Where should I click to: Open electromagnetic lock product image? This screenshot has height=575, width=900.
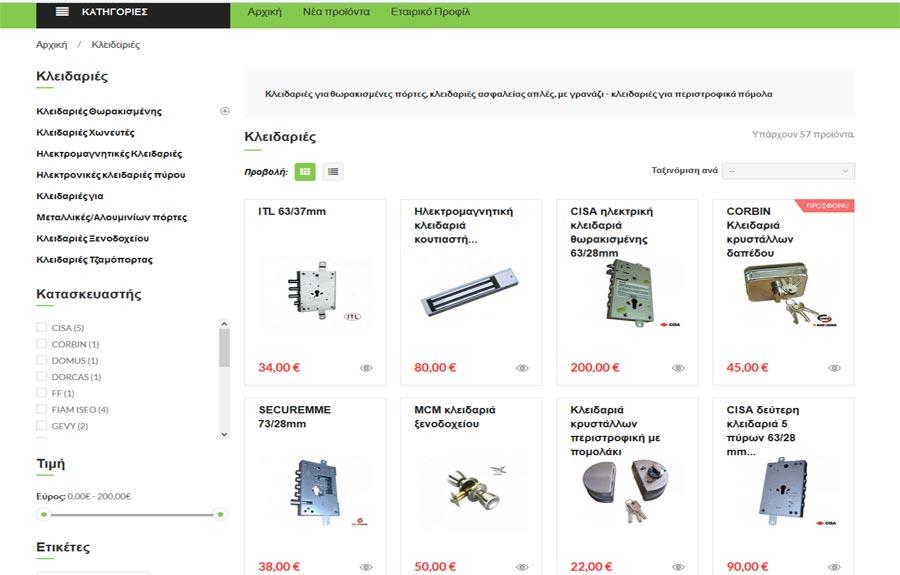[471, 292]
